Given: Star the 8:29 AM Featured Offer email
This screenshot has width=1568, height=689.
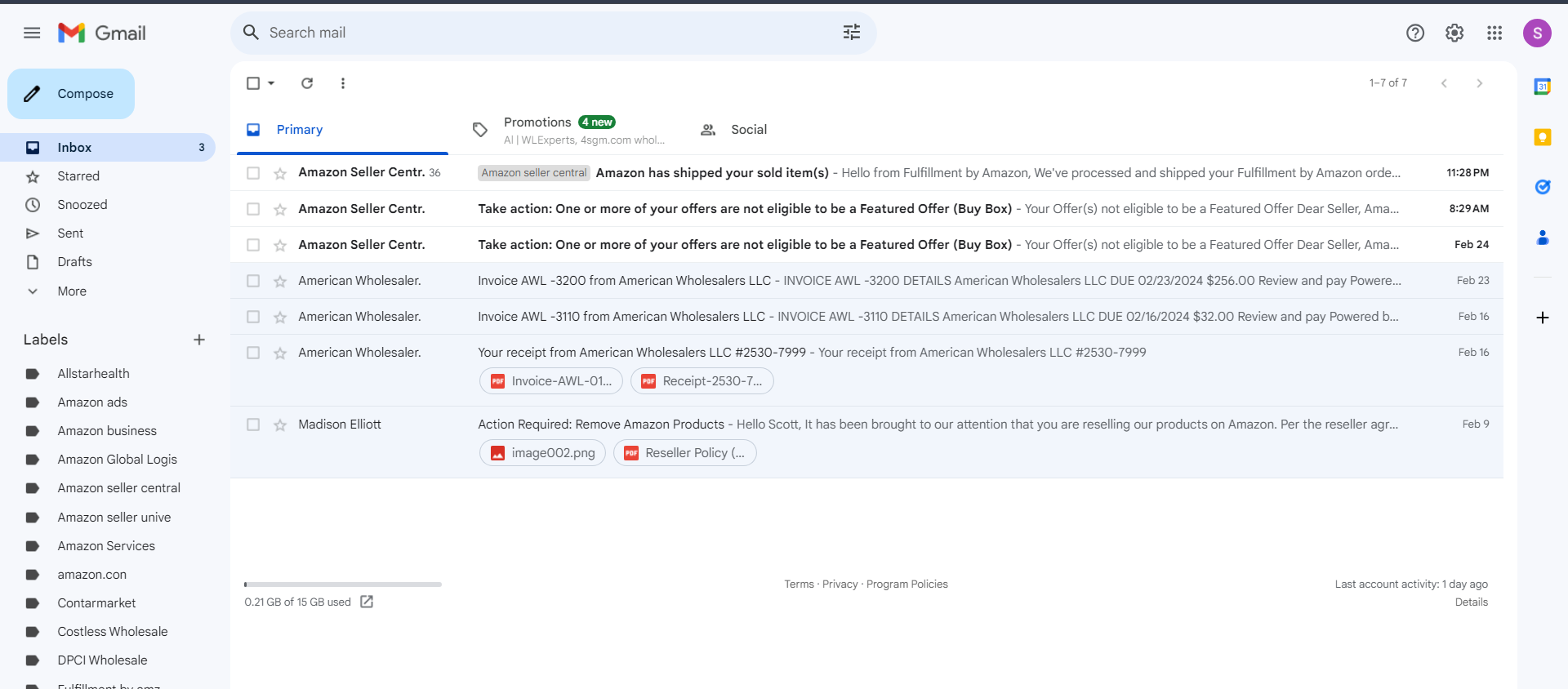Looking at the screenshot, I should (x=280, y=209).
